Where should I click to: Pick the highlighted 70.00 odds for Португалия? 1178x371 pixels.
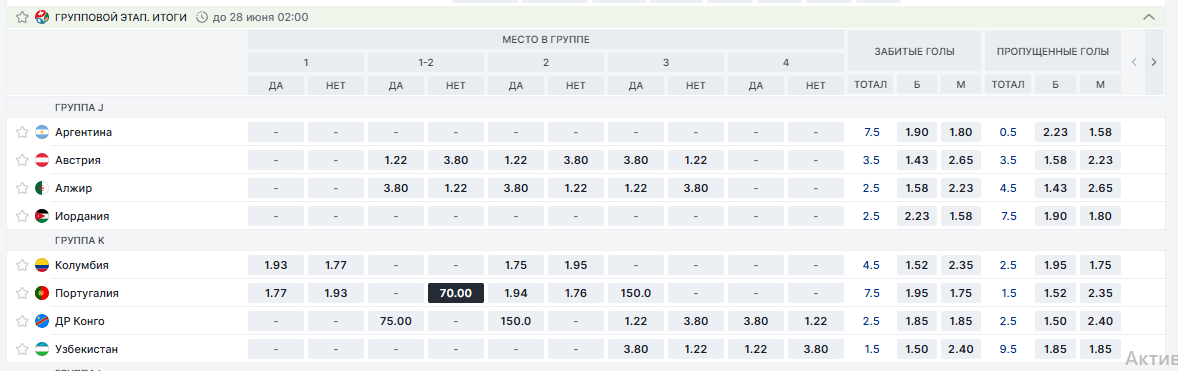point(456,293)
